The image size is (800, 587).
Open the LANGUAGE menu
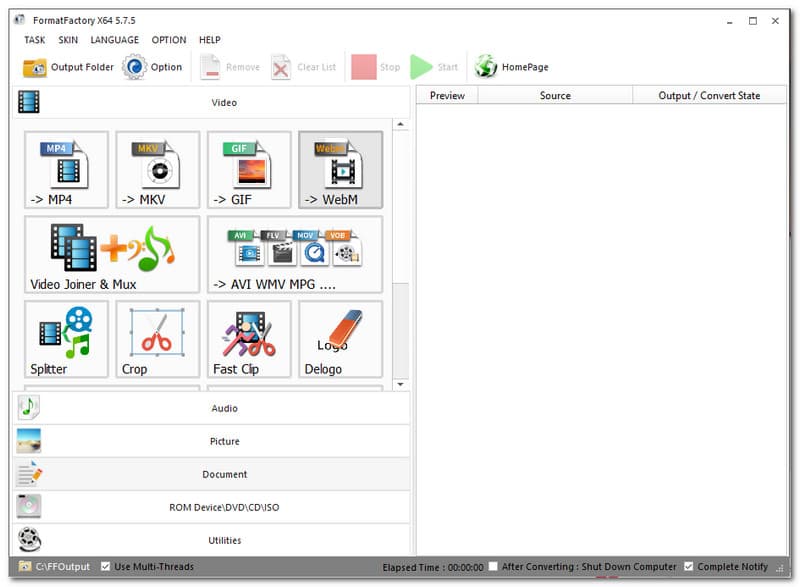pyautogui.click(x=114, y=40)
